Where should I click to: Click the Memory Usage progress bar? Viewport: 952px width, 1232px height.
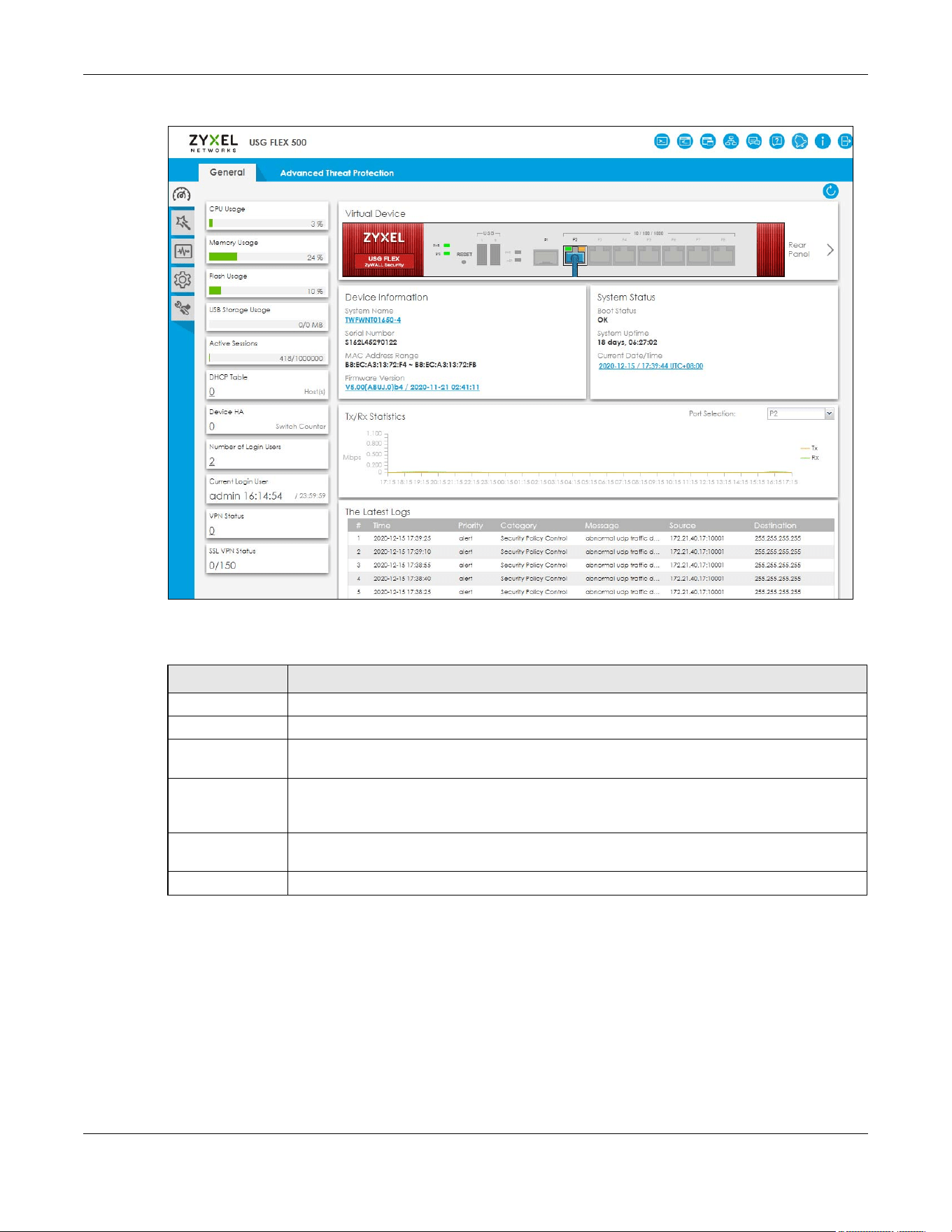click(x=267, y=257)
